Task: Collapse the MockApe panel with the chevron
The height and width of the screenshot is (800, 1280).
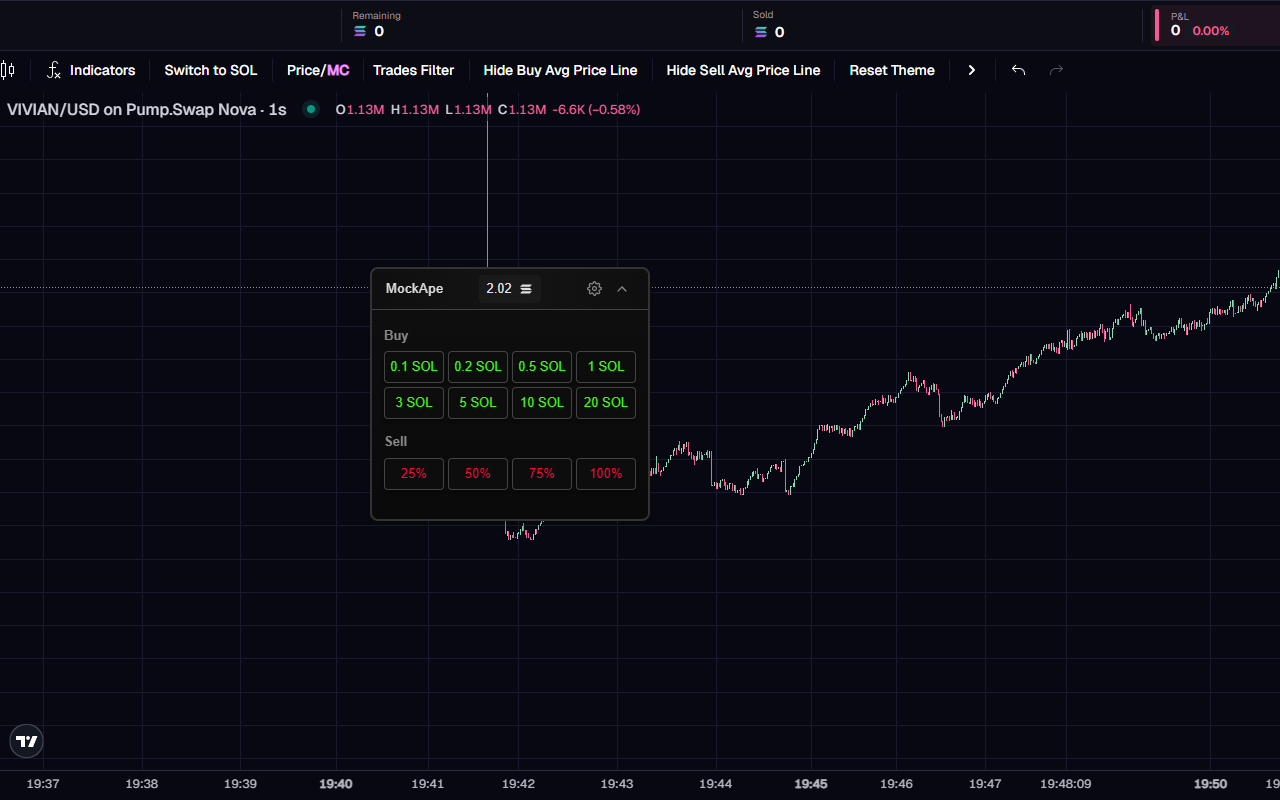Action: coord(622,288)
